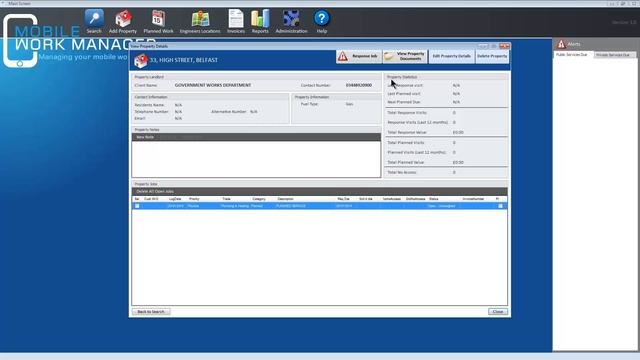Switch to Private Services Due tab
Viewport: 640px width, 360px height.
[x=613, y=55]
